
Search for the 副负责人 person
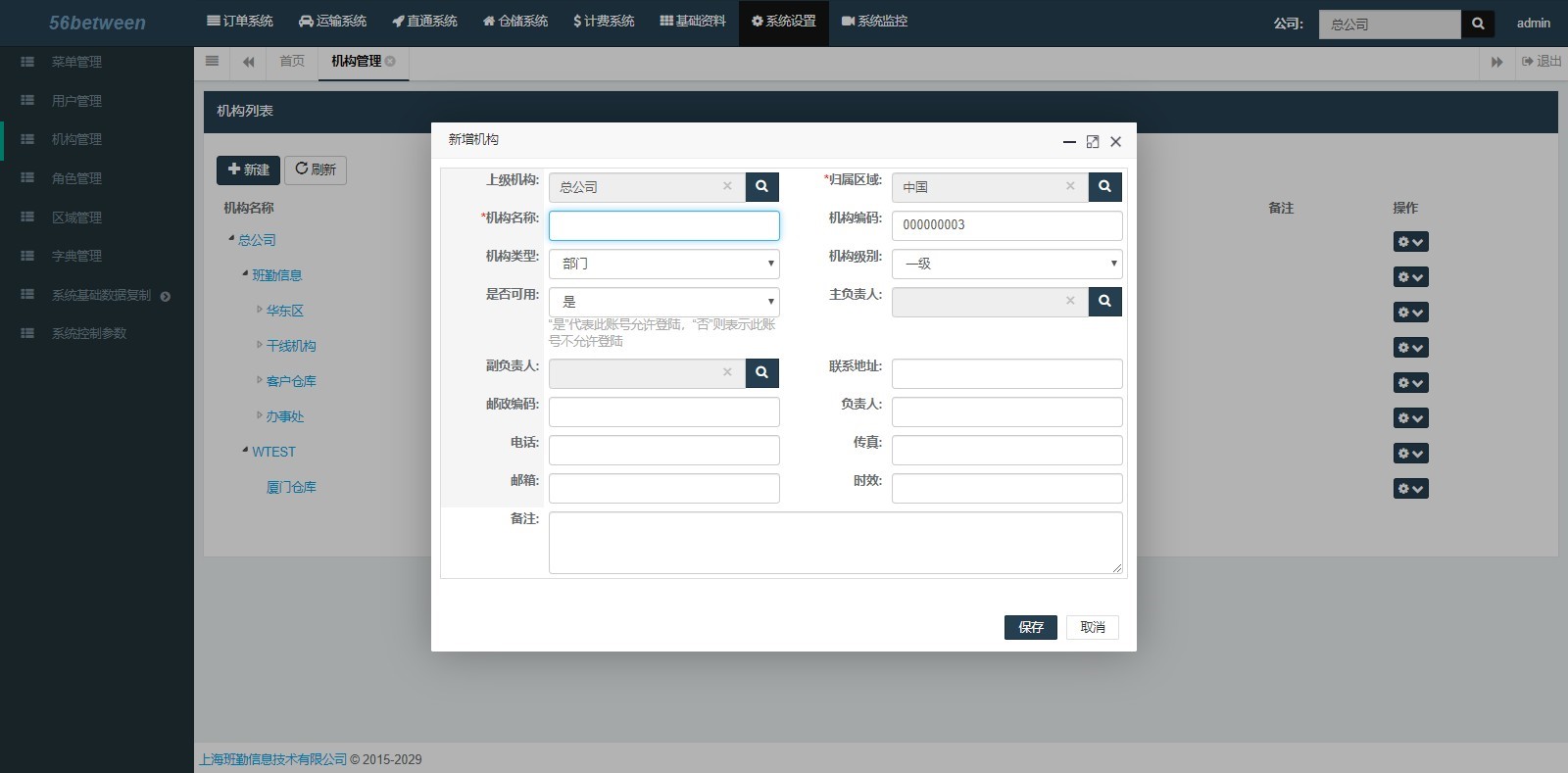tap(761, 372)
